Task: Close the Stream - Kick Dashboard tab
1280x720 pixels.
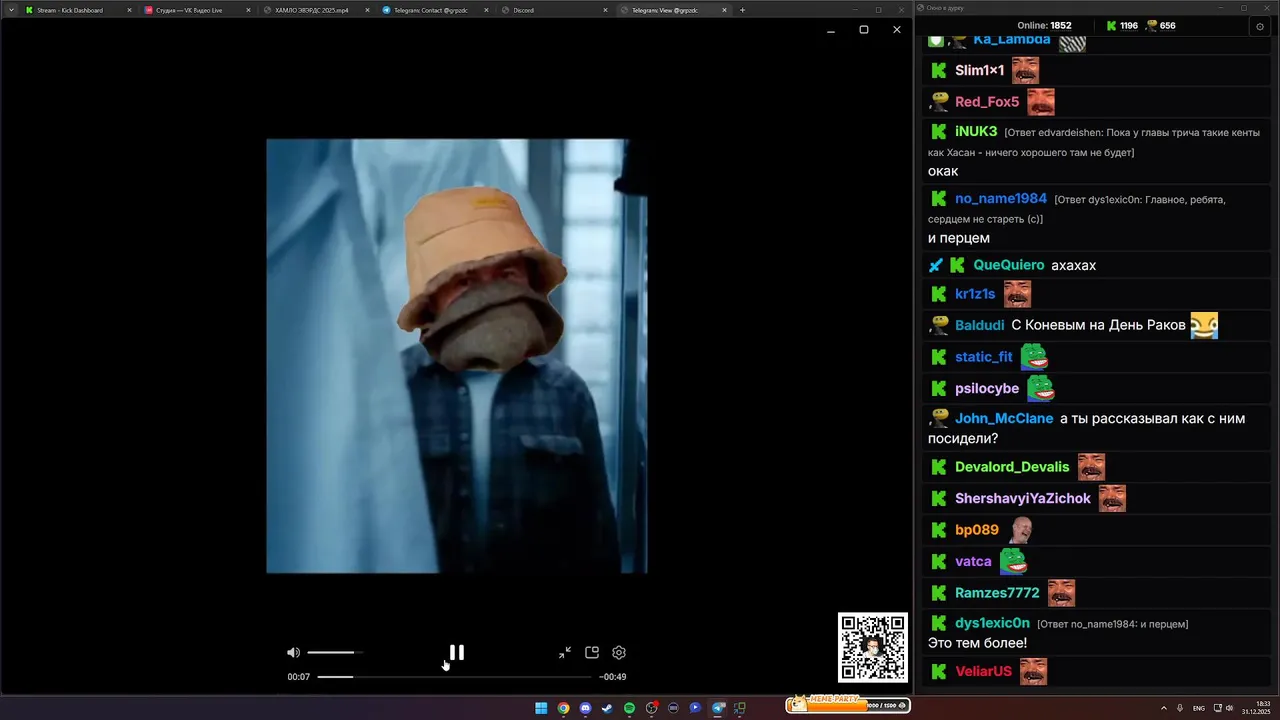Action: coord(129,10)
